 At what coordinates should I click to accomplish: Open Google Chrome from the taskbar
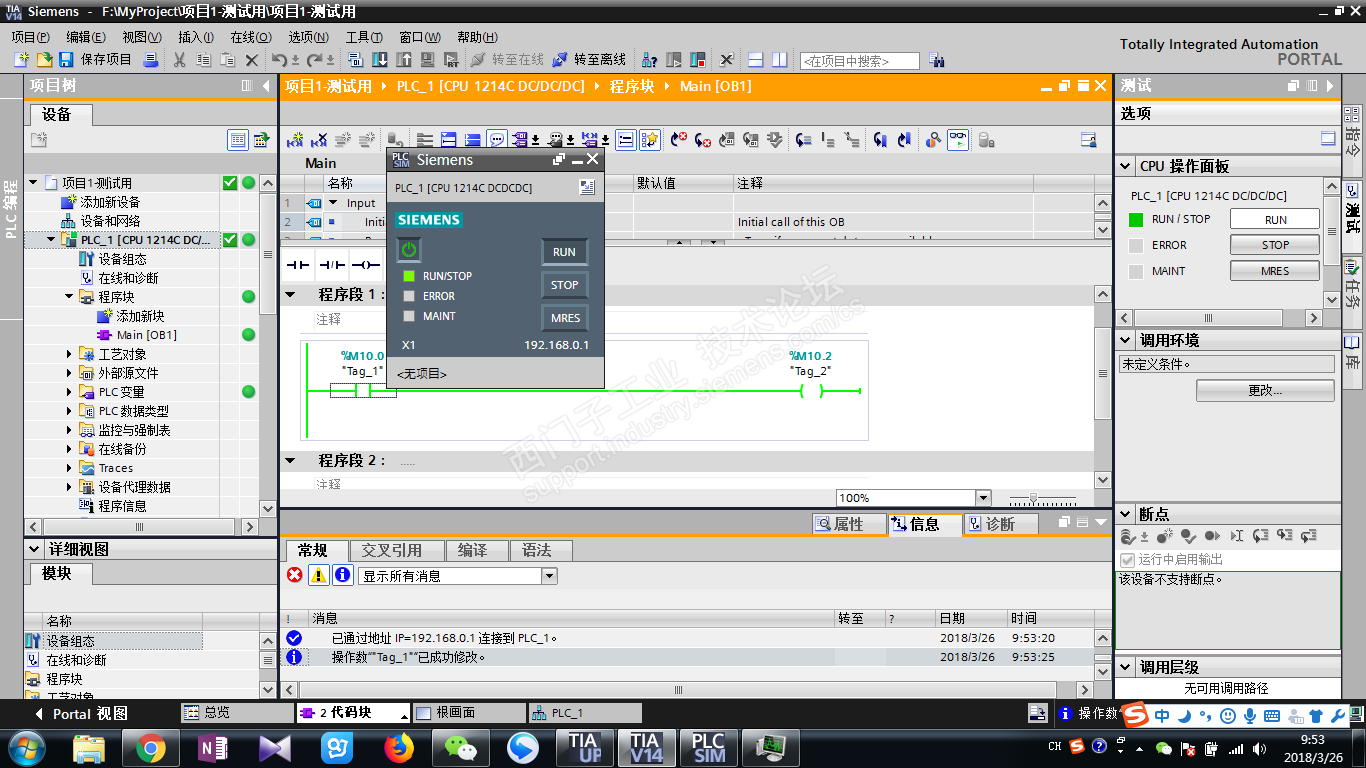[x=150, y=747]
